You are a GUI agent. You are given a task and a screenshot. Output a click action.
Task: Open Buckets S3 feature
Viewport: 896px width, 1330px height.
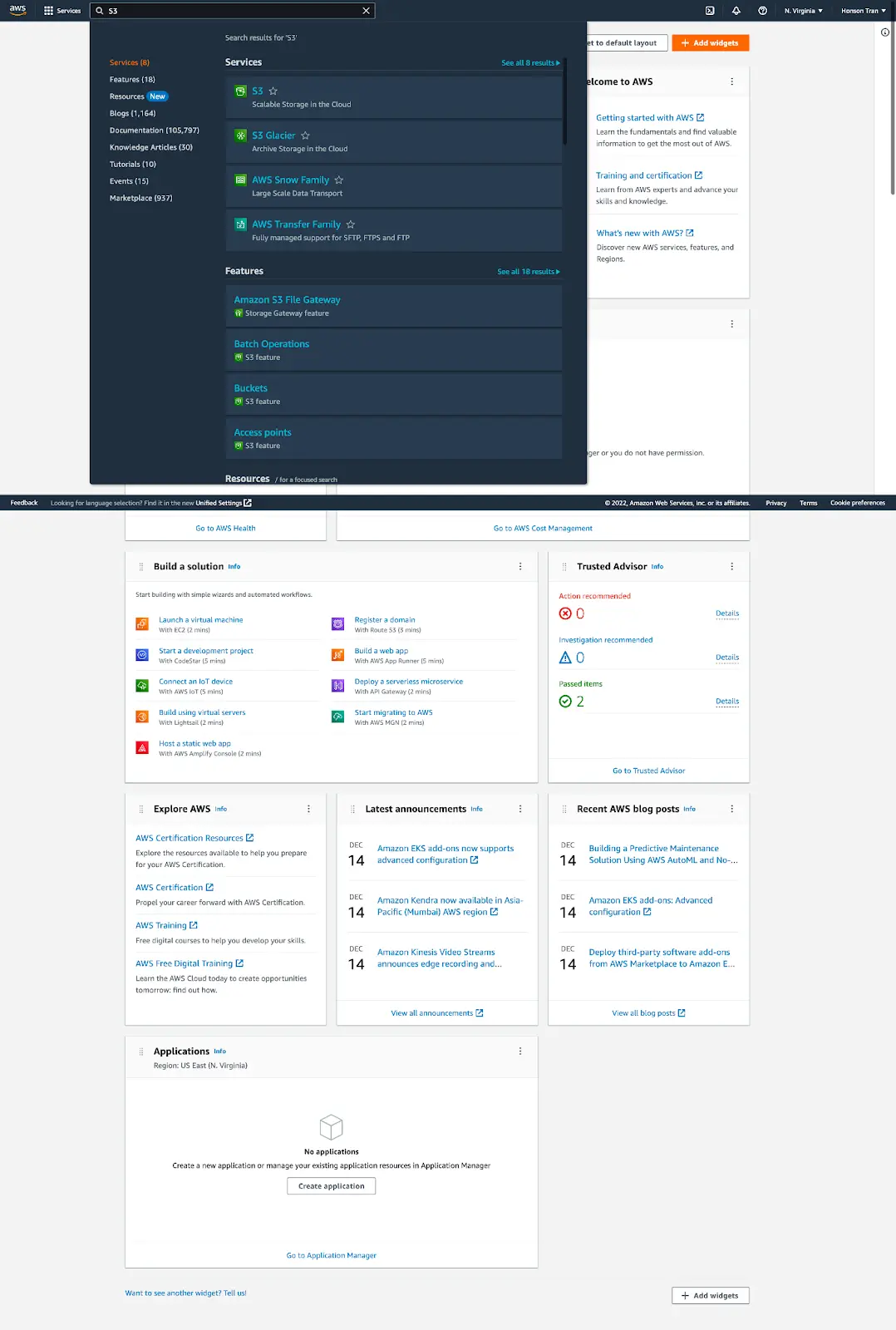(250, 388)
